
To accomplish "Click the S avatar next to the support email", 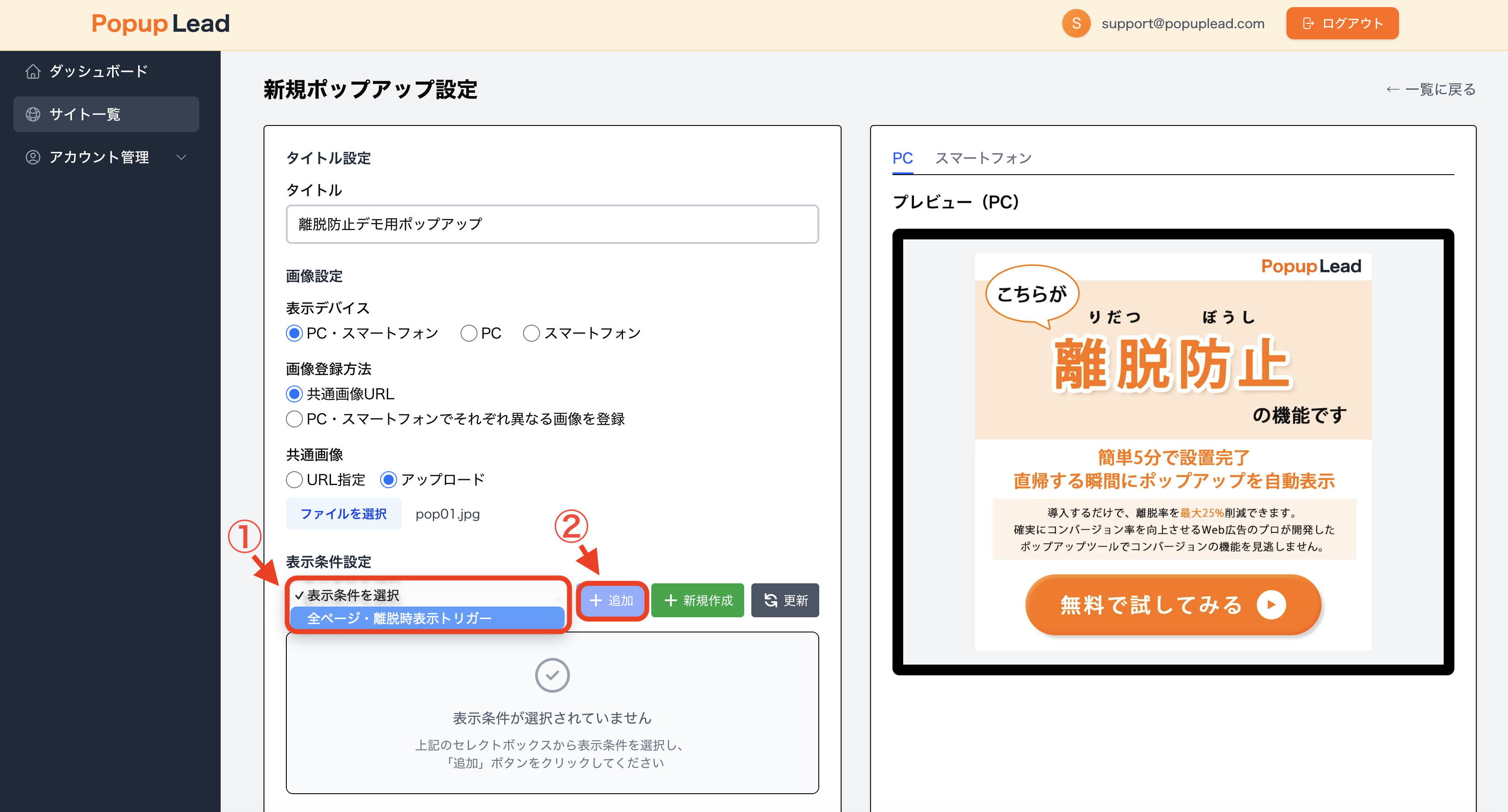I will pos(1076,23).
